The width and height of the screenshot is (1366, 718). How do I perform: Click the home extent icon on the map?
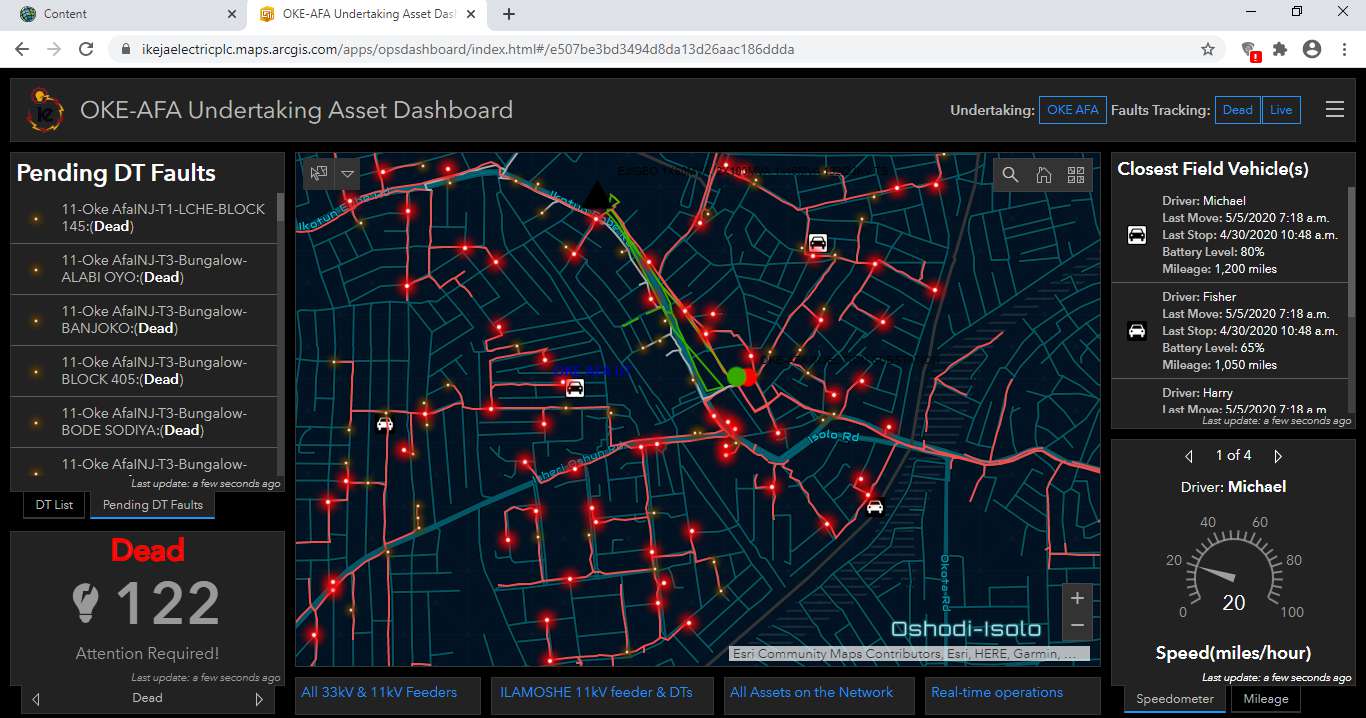[x=1044, y=174]
